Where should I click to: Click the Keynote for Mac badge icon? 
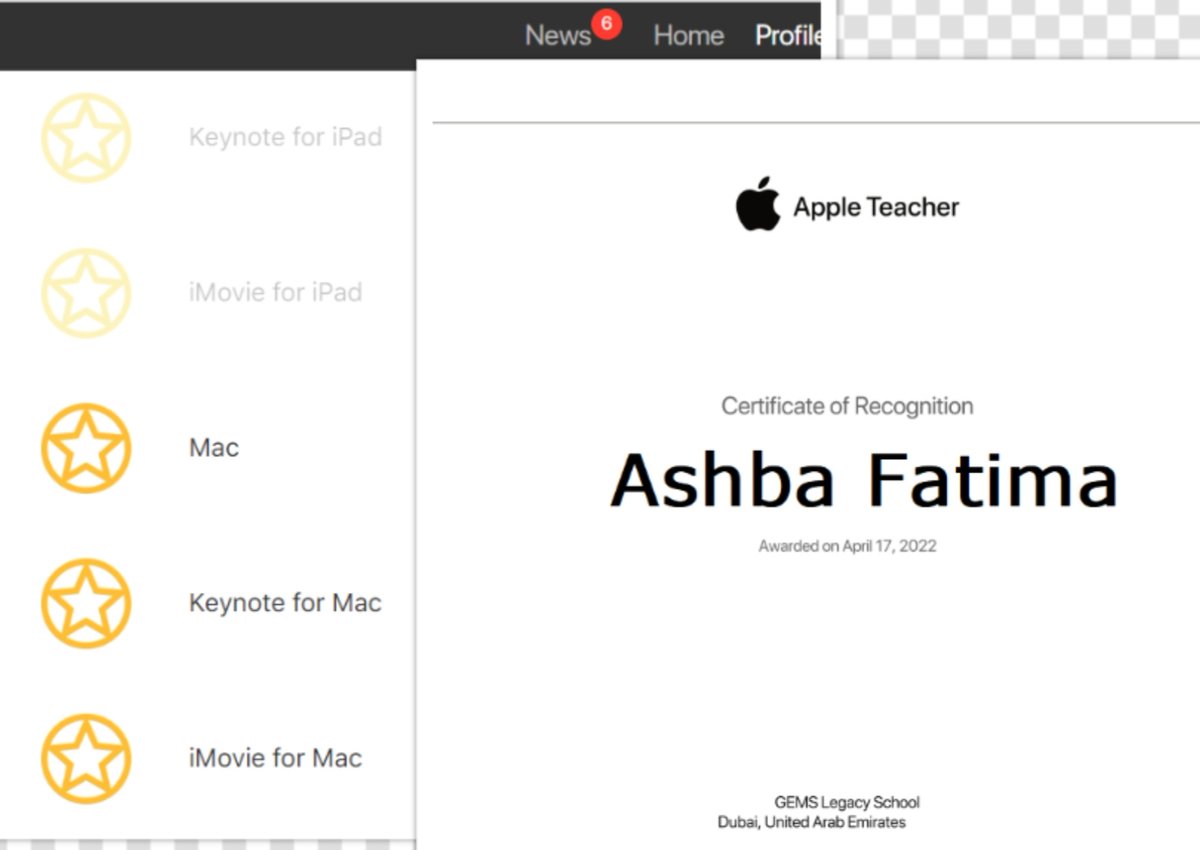click(86, 603)
